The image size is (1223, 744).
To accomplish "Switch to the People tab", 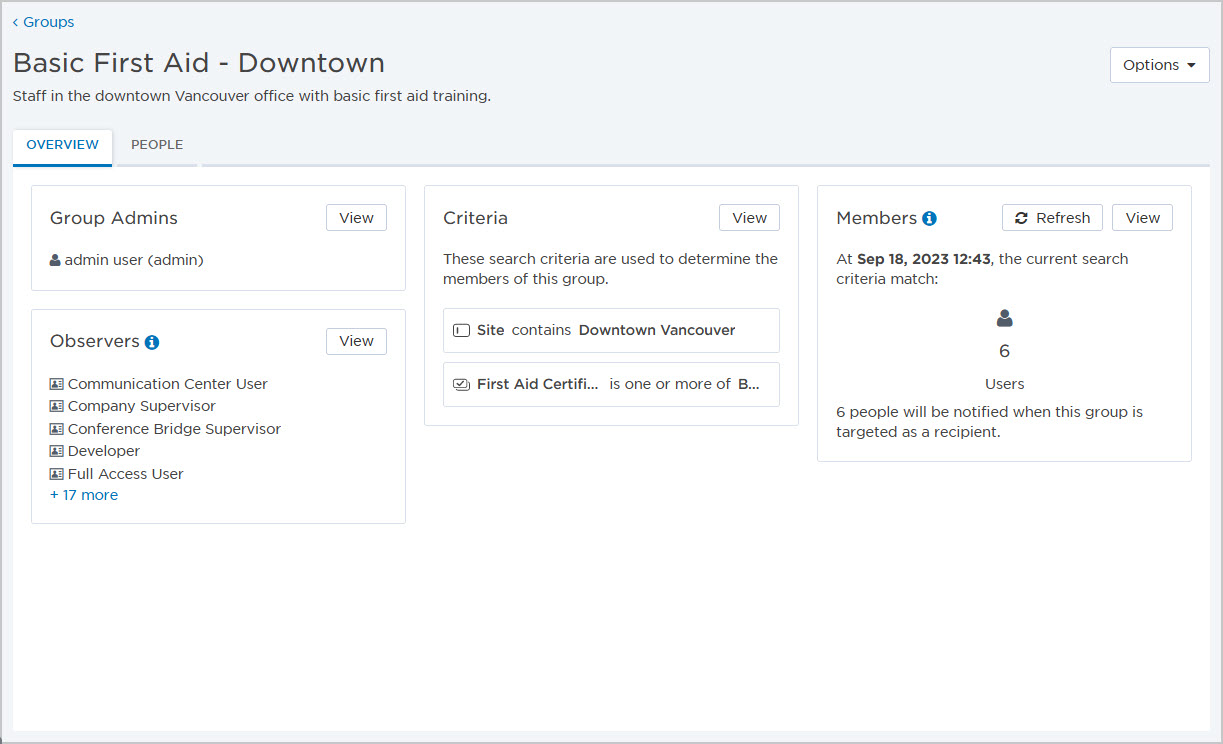I will tap(157, 145).
